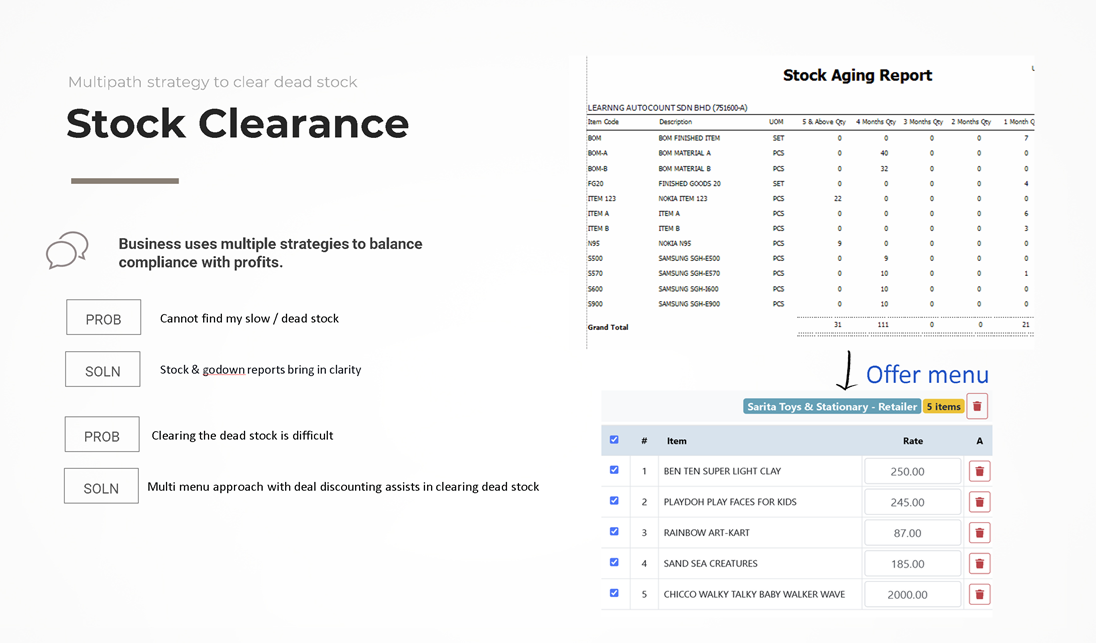Click the '5 & Above Qty' column header
The height and width of the screenshot is (643, 1096).
[824, 122]
